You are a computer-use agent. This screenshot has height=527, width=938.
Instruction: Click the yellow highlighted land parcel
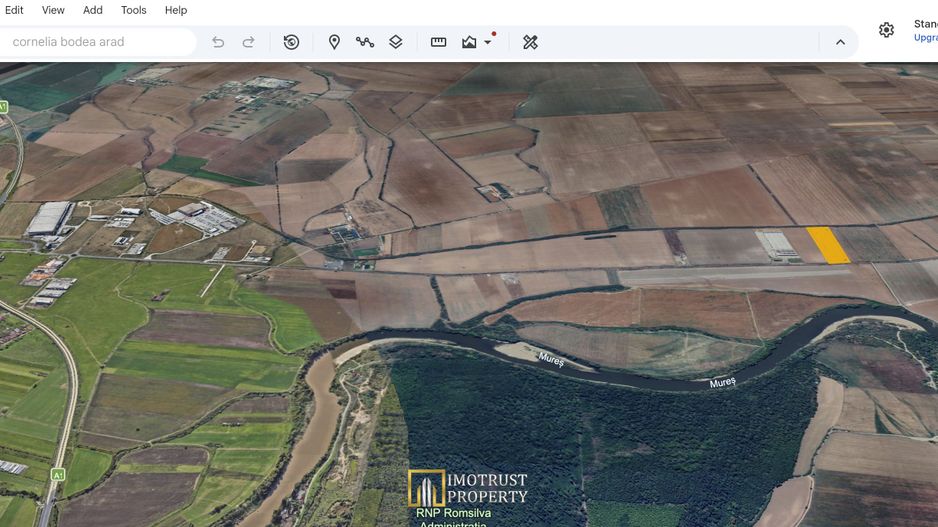tap(829, 245)
